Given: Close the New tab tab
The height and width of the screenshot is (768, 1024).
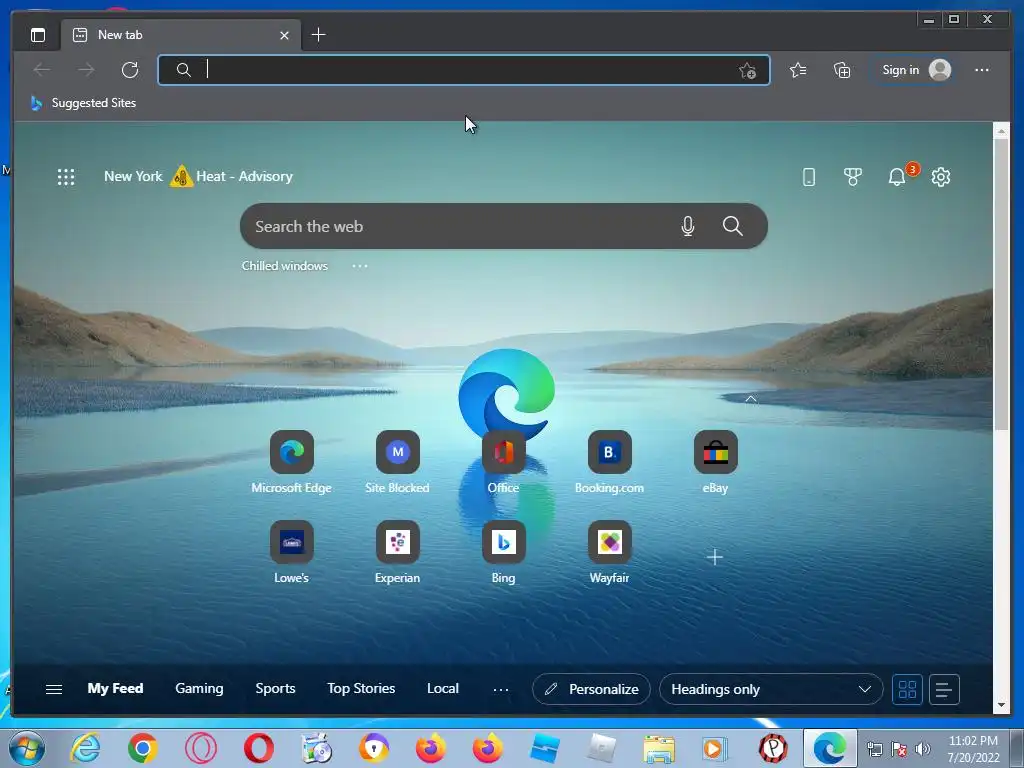Looking at the screenshot, I should [284, 35].
